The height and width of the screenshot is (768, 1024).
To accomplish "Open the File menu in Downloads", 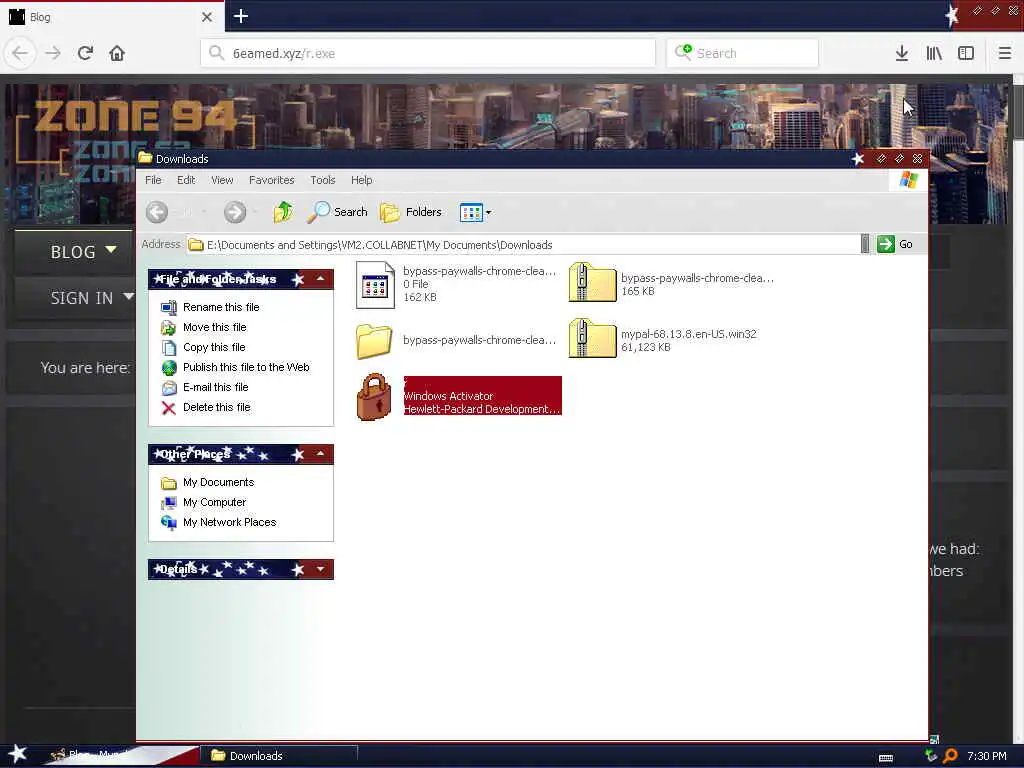I will pyautogui.click(x=153, y=180).
